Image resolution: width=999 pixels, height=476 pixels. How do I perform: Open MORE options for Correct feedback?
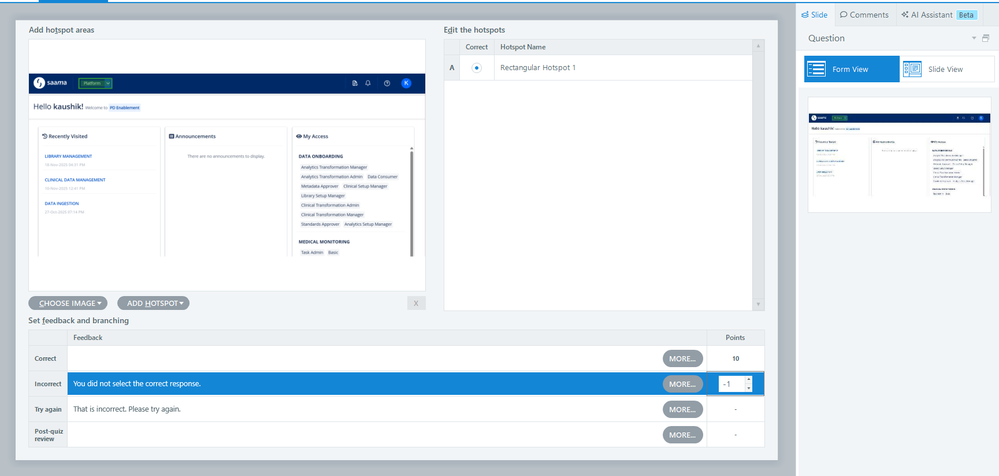click(682, 359)
